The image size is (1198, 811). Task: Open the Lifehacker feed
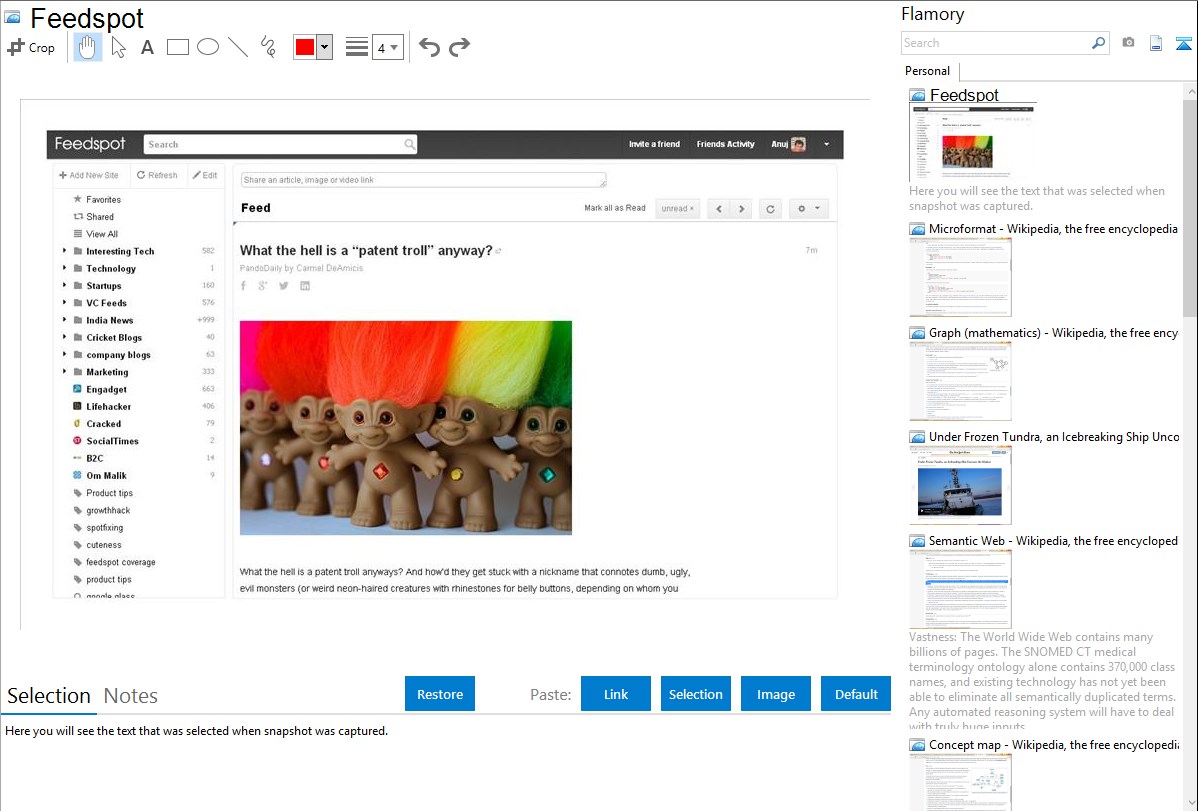(108, 407)
